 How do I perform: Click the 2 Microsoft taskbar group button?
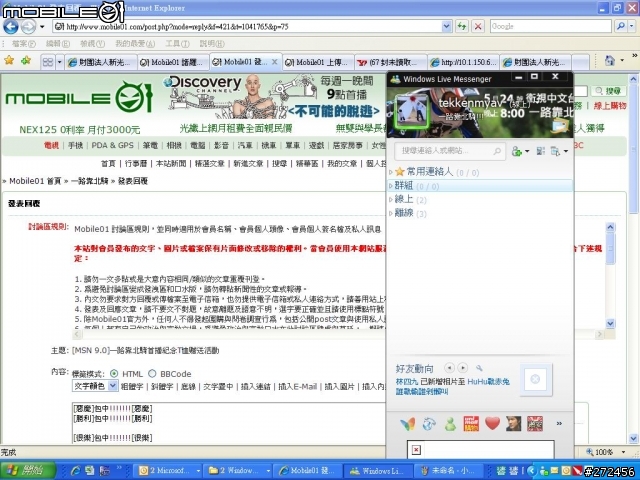(x=169, y=471)
